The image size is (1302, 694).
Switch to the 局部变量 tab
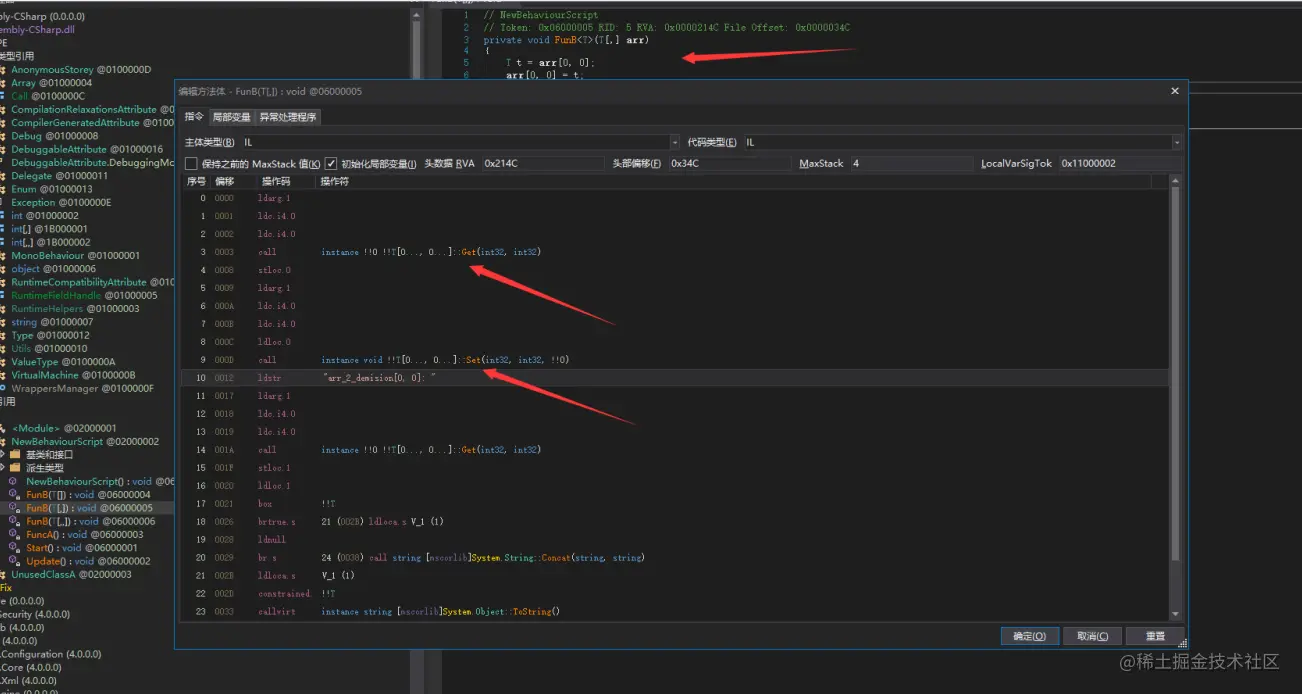[231, 117]
